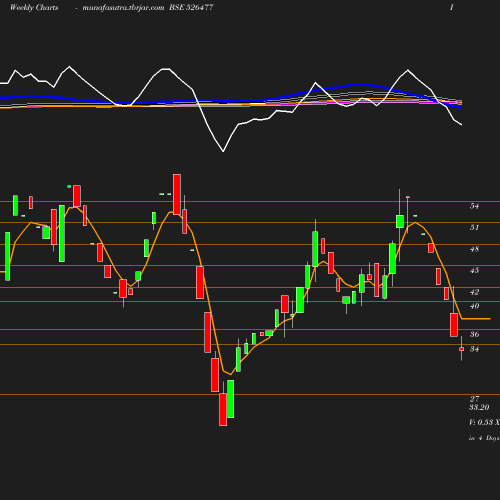Click the 'BSE 526477' stock code label

(x=191, y=7)
